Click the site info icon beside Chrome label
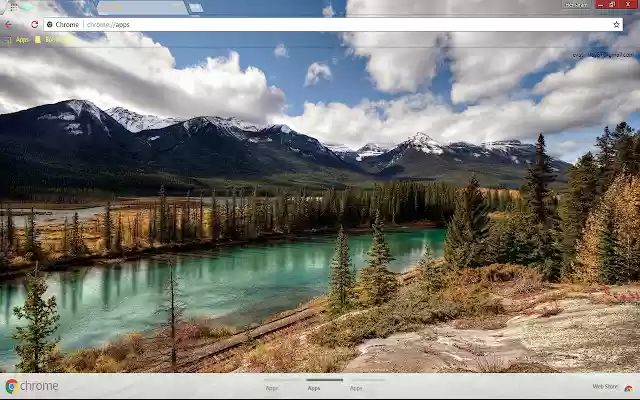This screenshot has width=640, height=400. click(x=49, y=24)
